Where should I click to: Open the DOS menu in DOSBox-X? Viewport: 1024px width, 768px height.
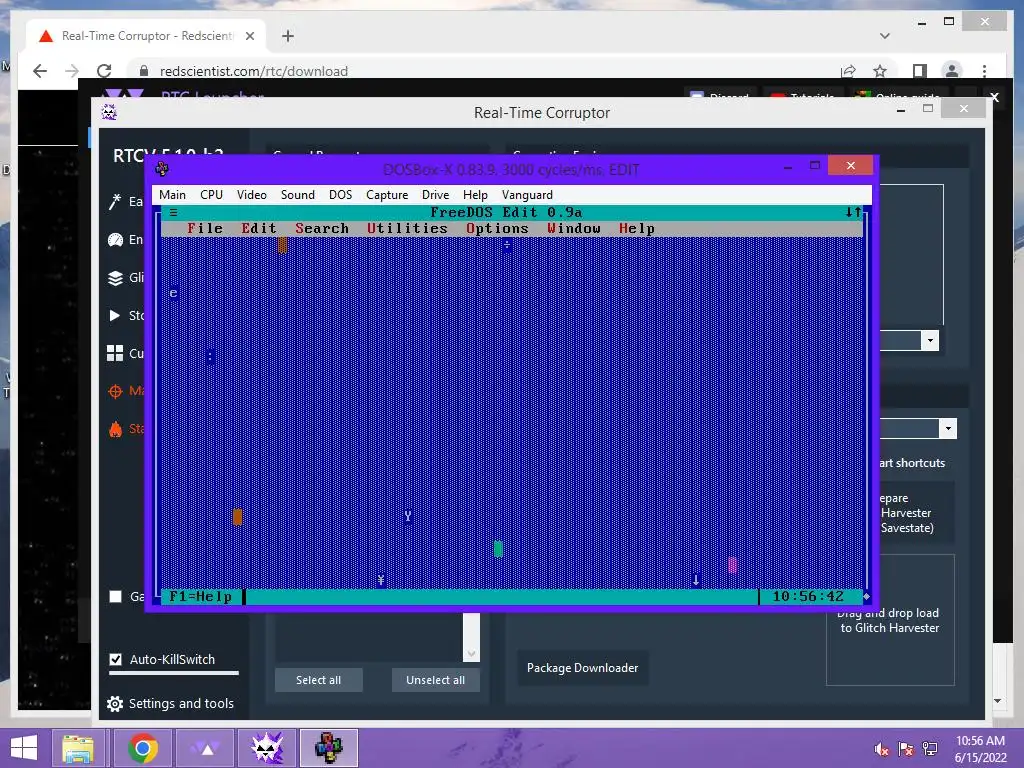(340, 195)
